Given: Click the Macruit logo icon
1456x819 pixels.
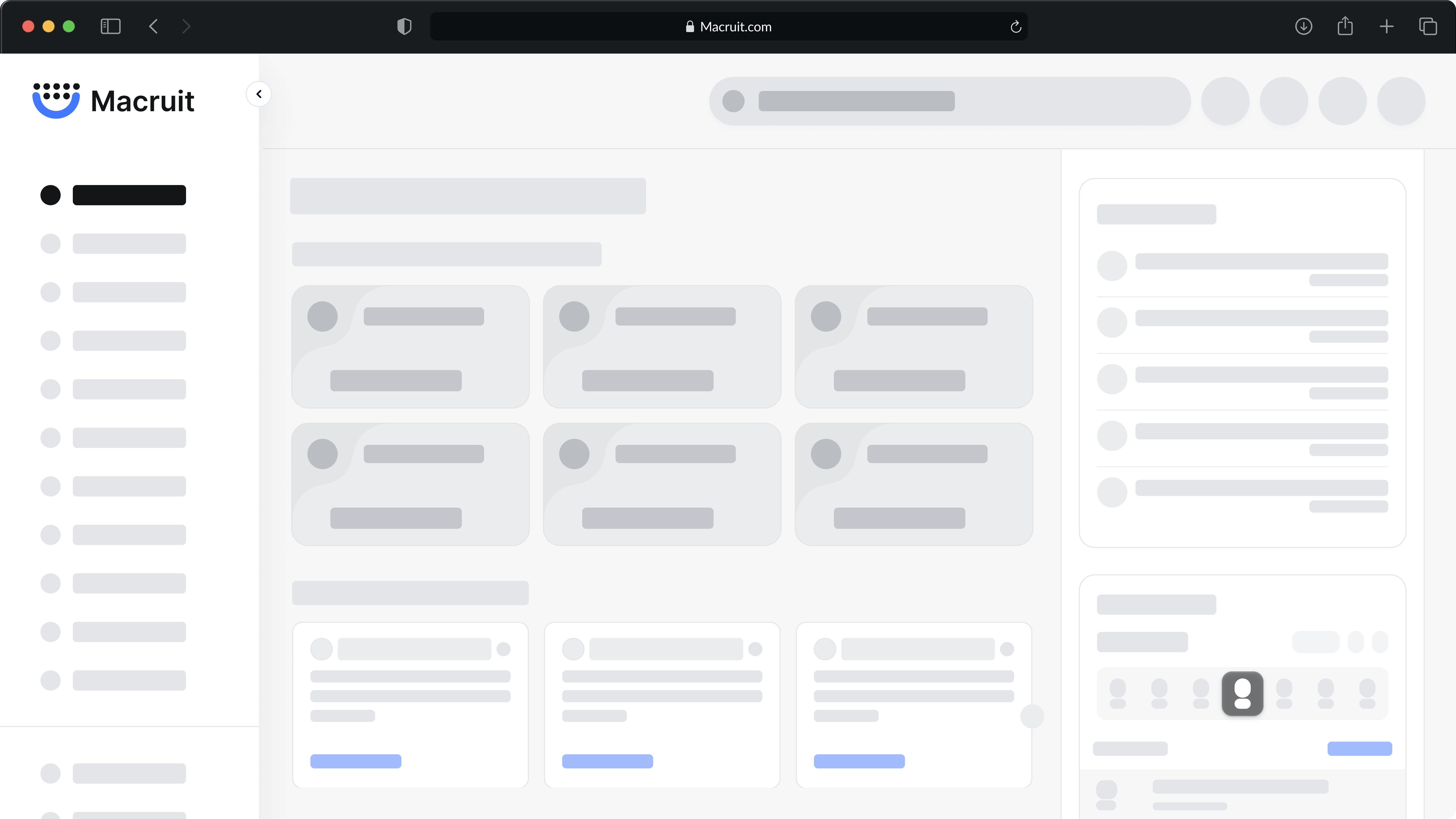Looking at the screenshot, I should 56,101.
